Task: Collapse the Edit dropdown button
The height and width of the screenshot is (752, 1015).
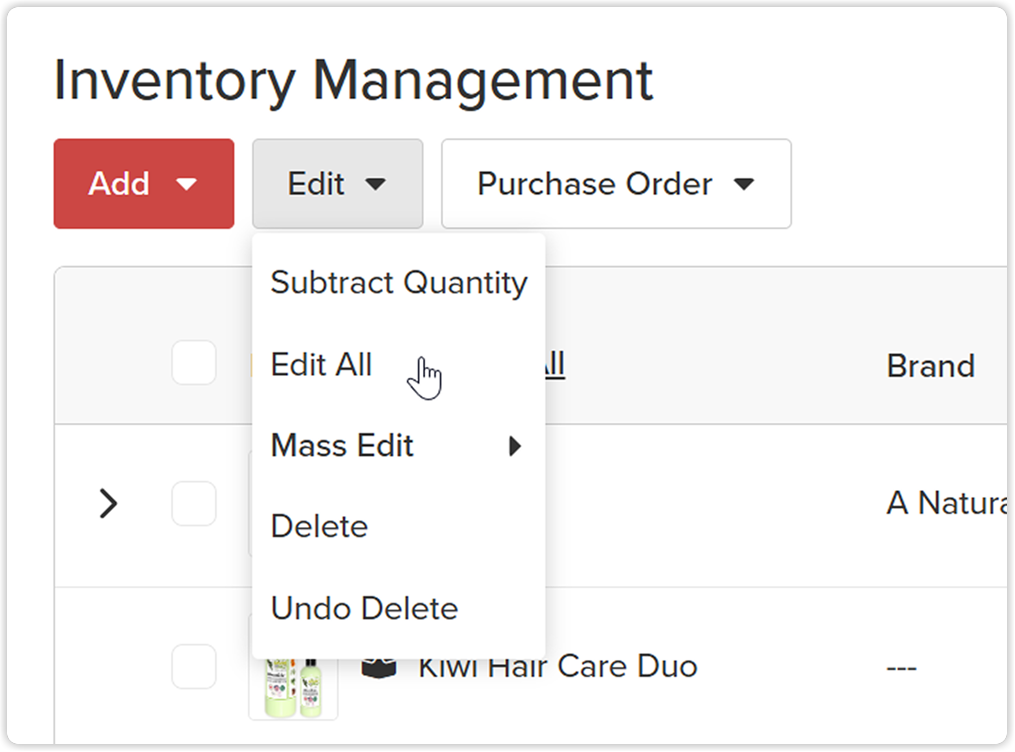Action: [337, 184]
